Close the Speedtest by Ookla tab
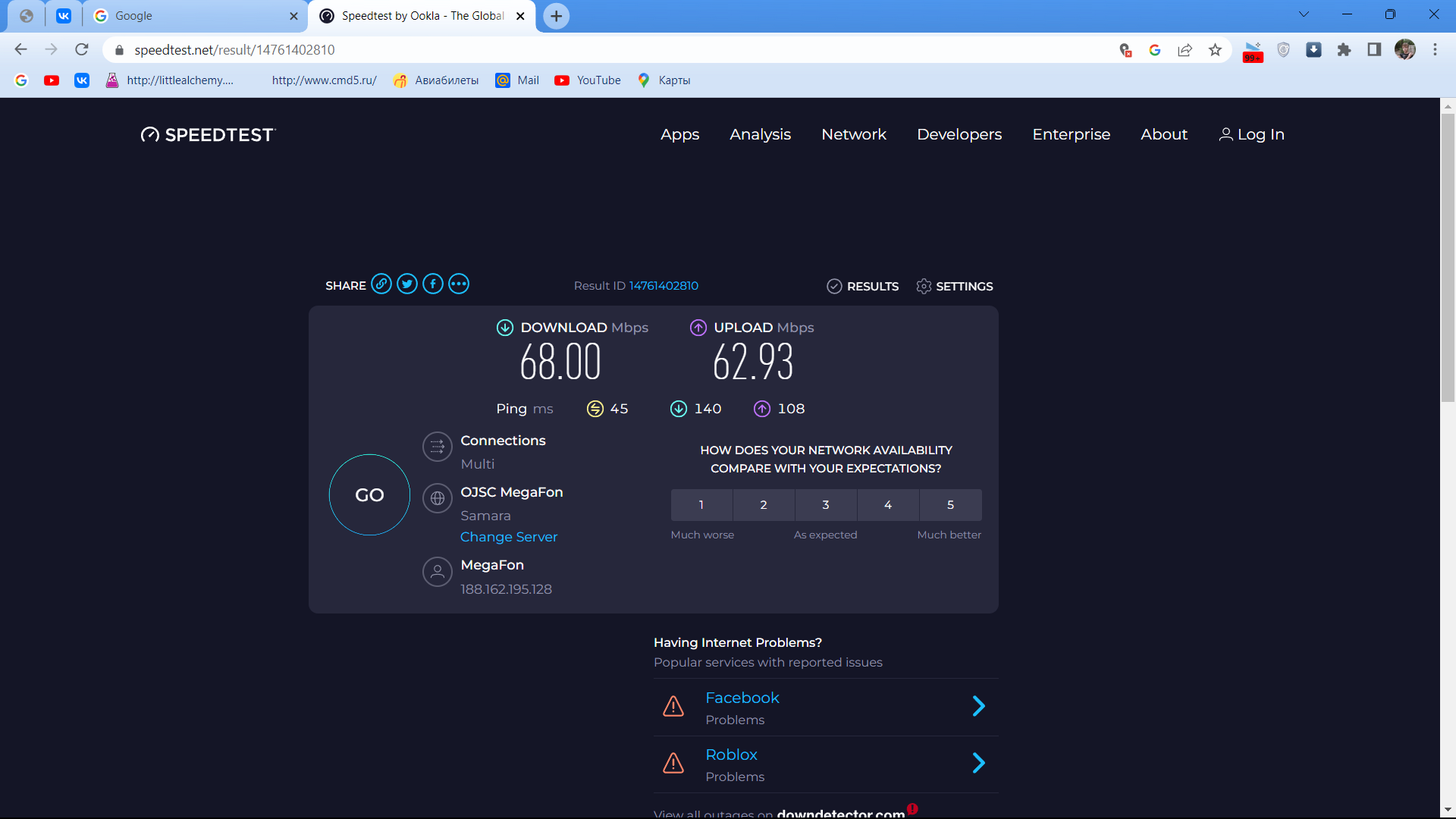Image resolution: width=1456 pixels, height=819 pixels. [x=520, y=16]
